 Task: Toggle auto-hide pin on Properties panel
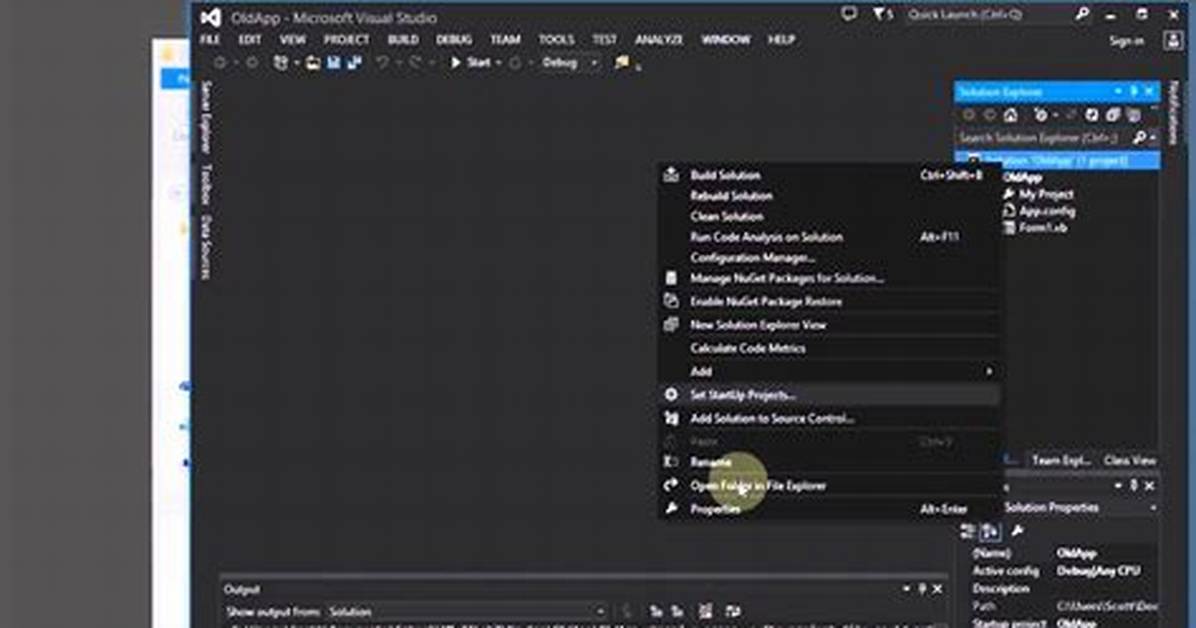[x=1134, y=486]
